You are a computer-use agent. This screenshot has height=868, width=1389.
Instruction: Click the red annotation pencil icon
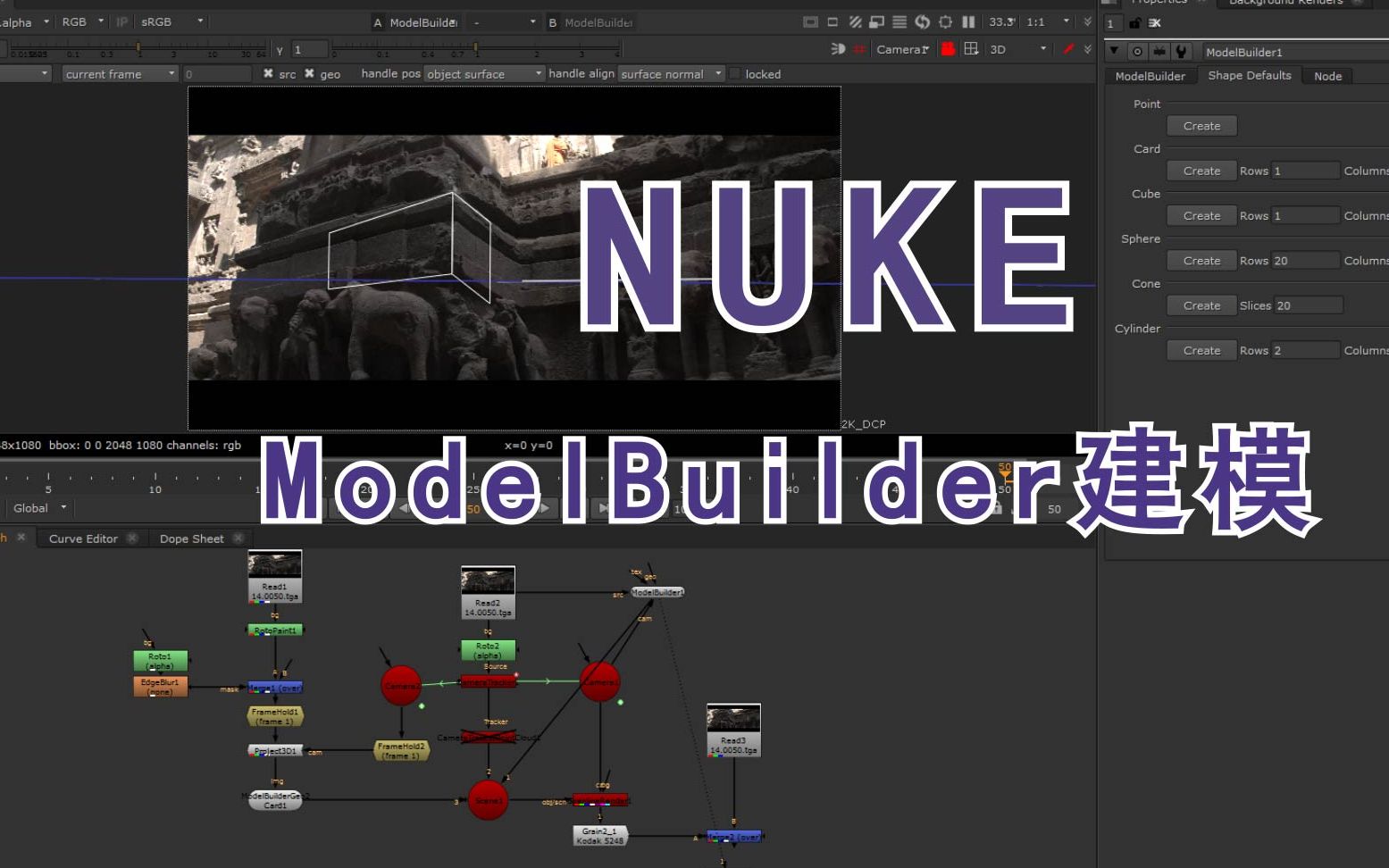pos(1069,49)
